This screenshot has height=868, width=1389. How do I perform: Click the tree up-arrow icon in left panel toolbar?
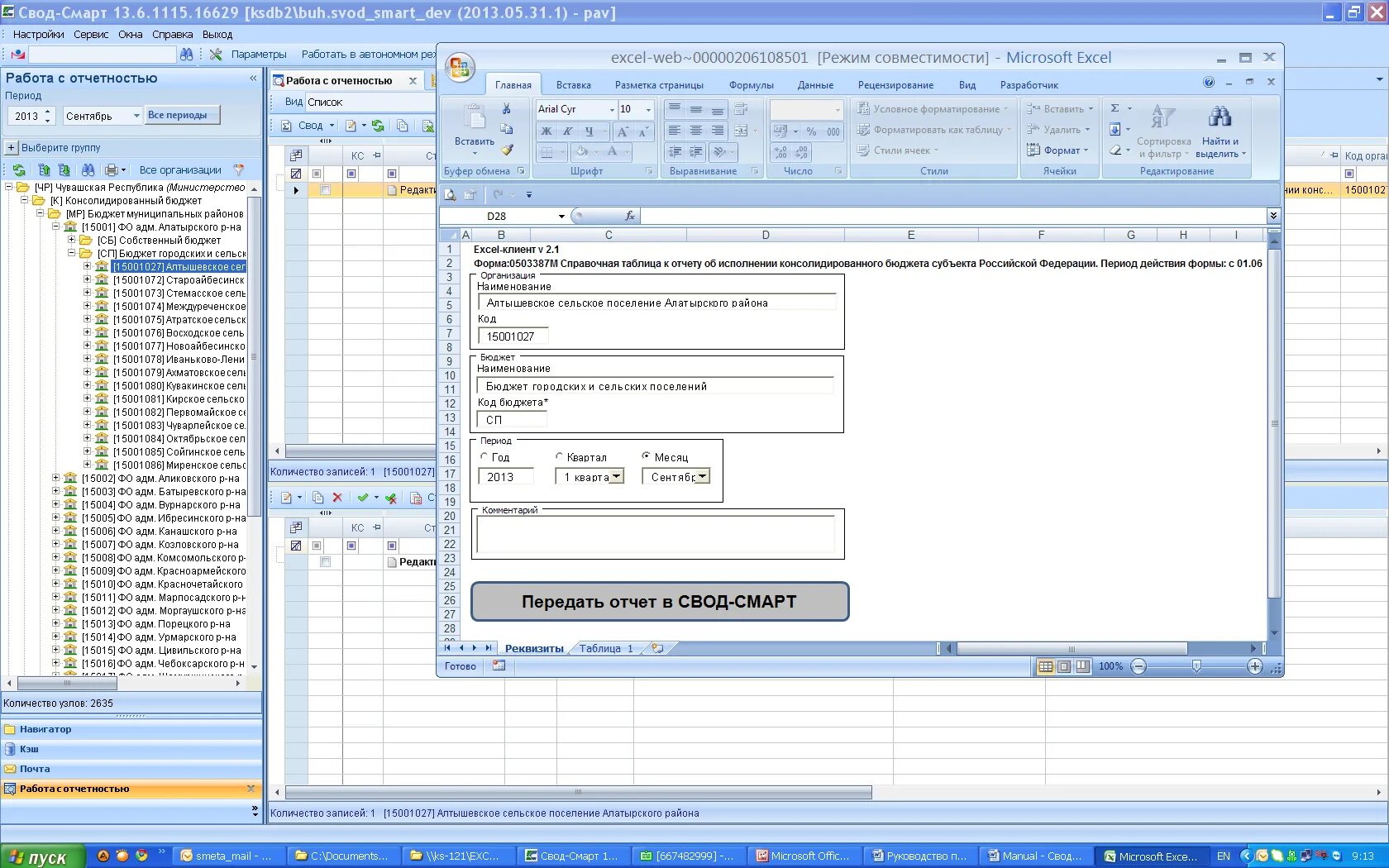point(45,169)
